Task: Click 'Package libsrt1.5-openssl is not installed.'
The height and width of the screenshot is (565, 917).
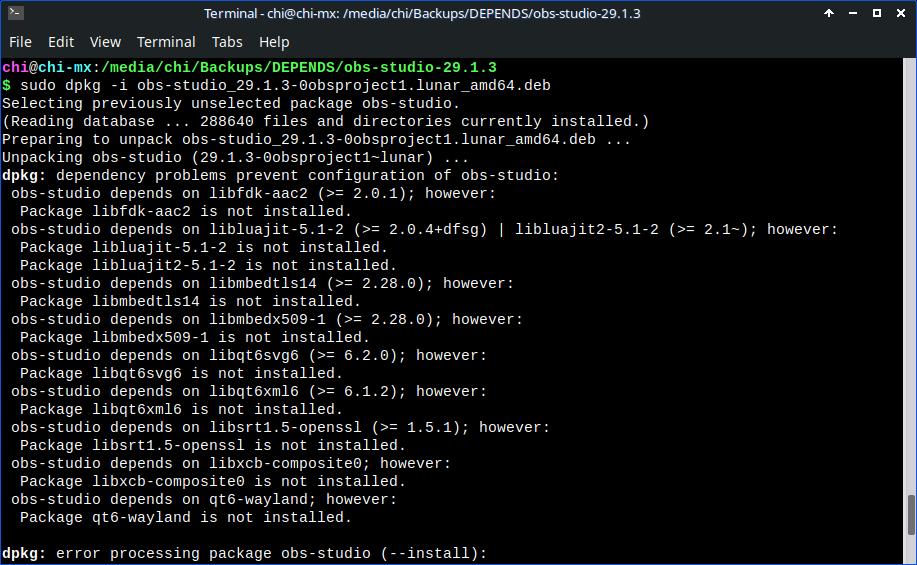Action: point(213,446)
